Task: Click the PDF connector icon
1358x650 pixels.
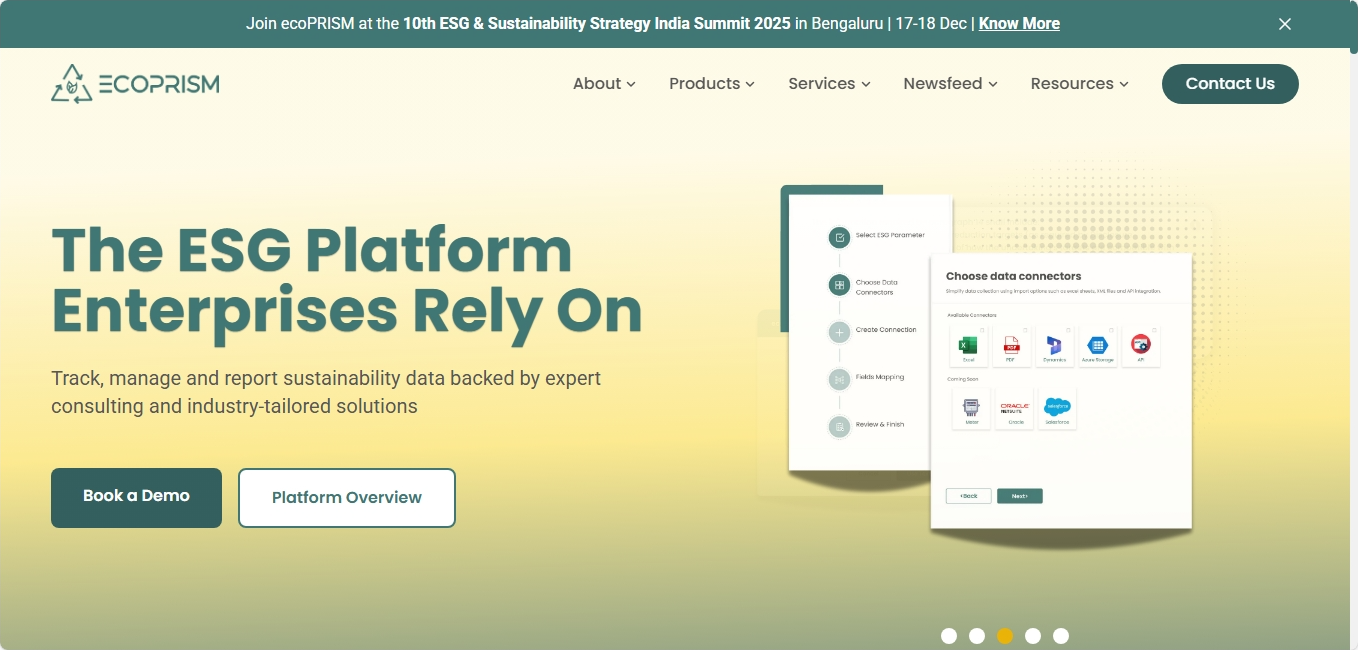Action: [x=1011, y=345]
